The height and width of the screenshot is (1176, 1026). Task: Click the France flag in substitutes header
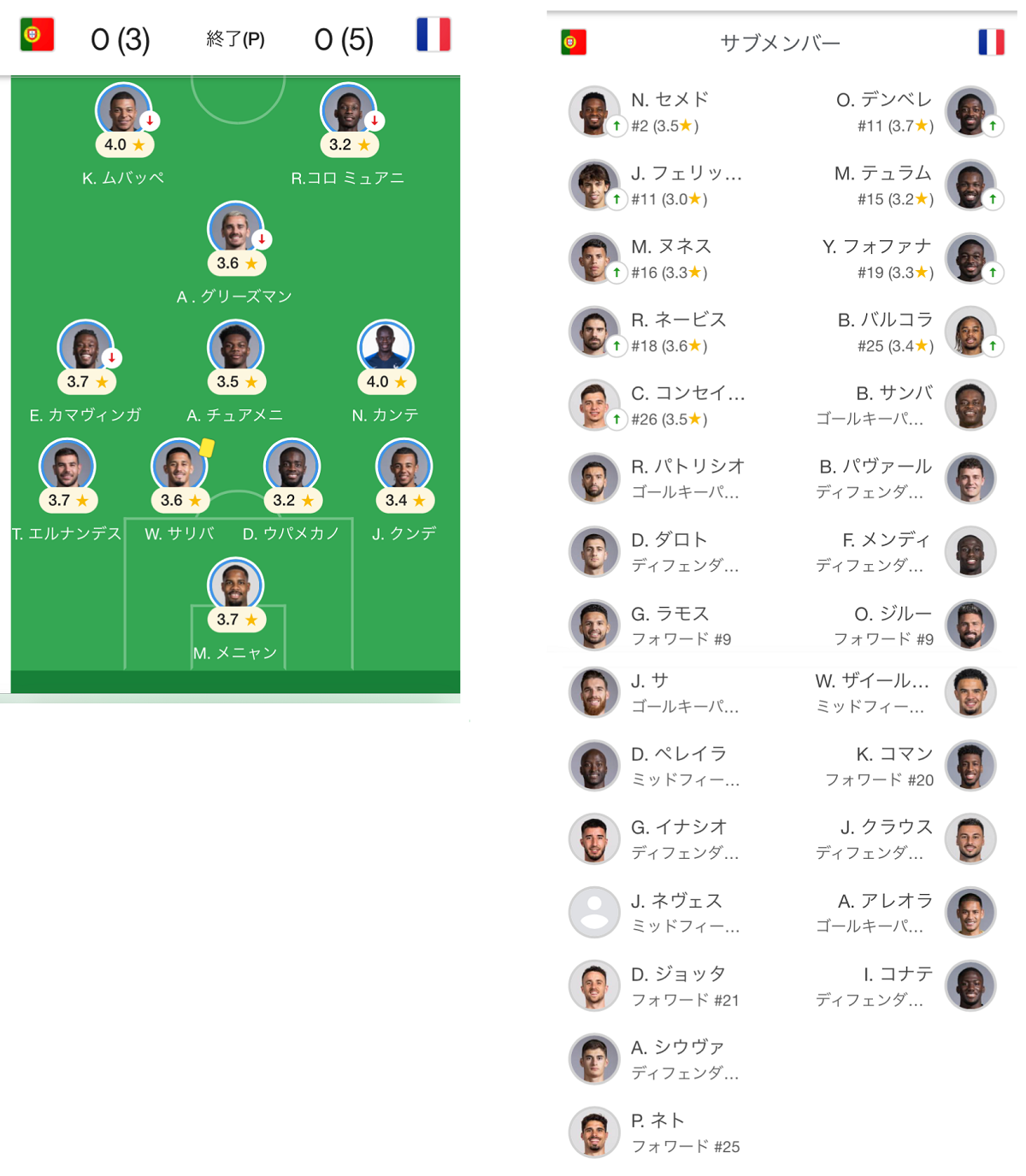click(991, 42)
